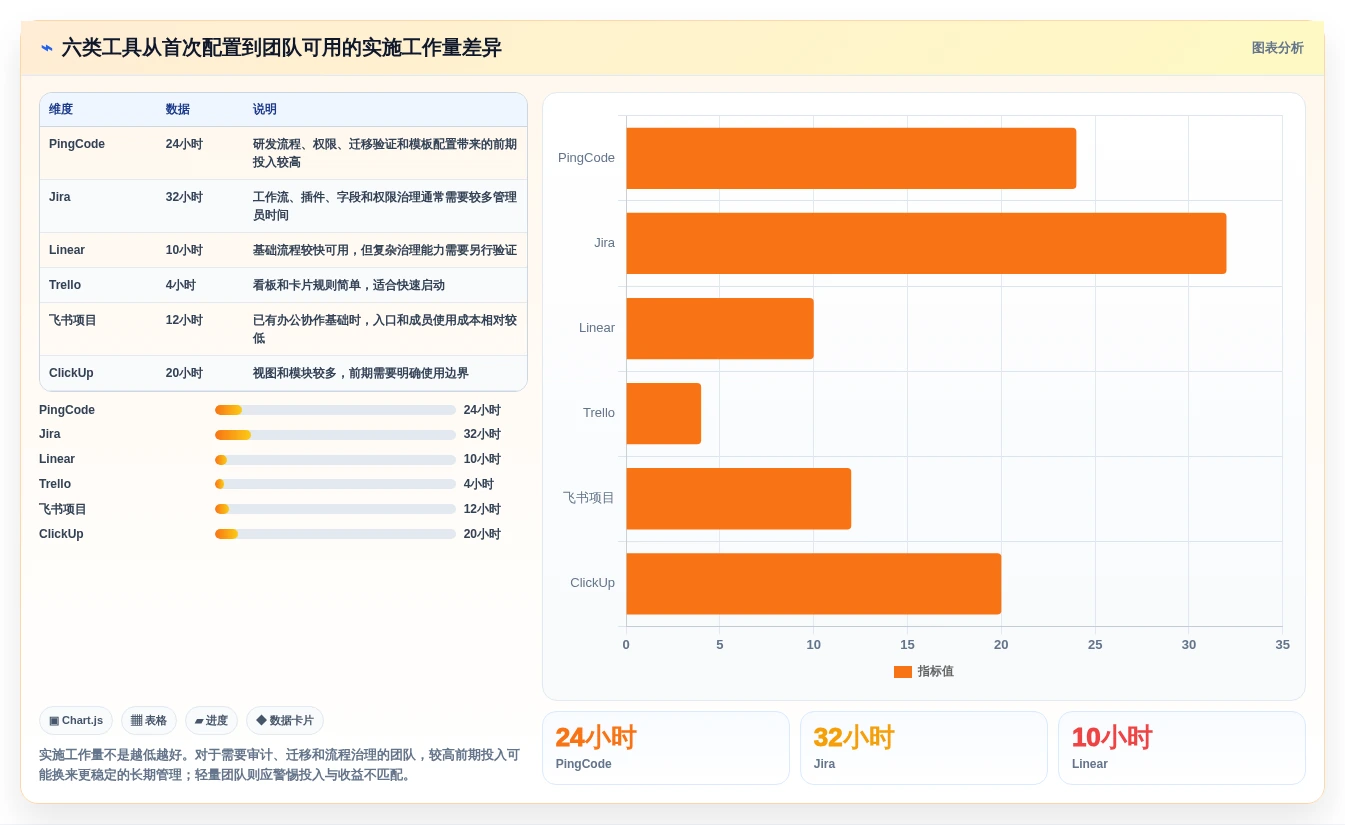
Task: Click Jira cell in the table
Action: 60,197
